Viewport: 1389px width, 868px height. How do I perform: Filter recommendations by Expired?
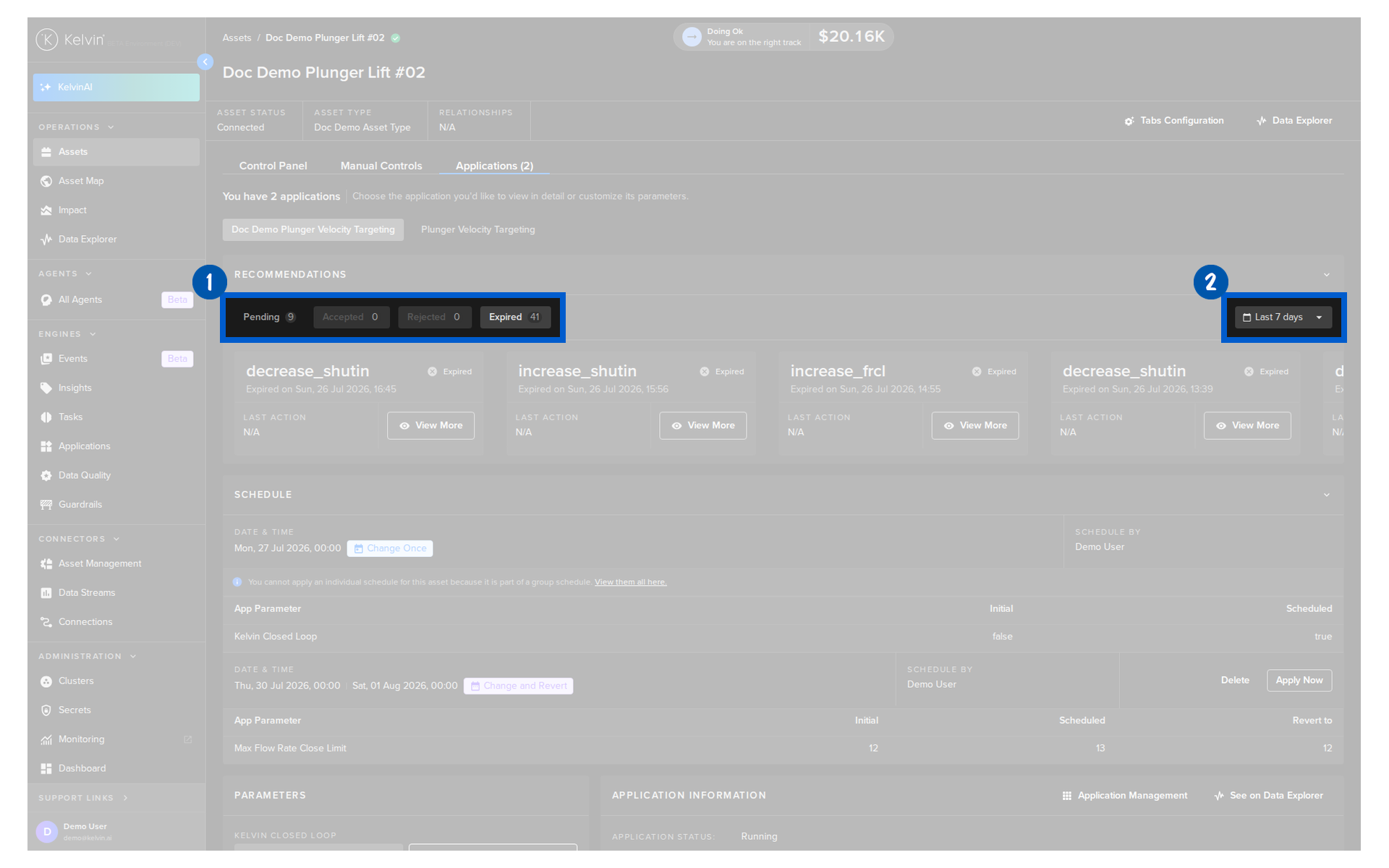[x=515, y=318]
